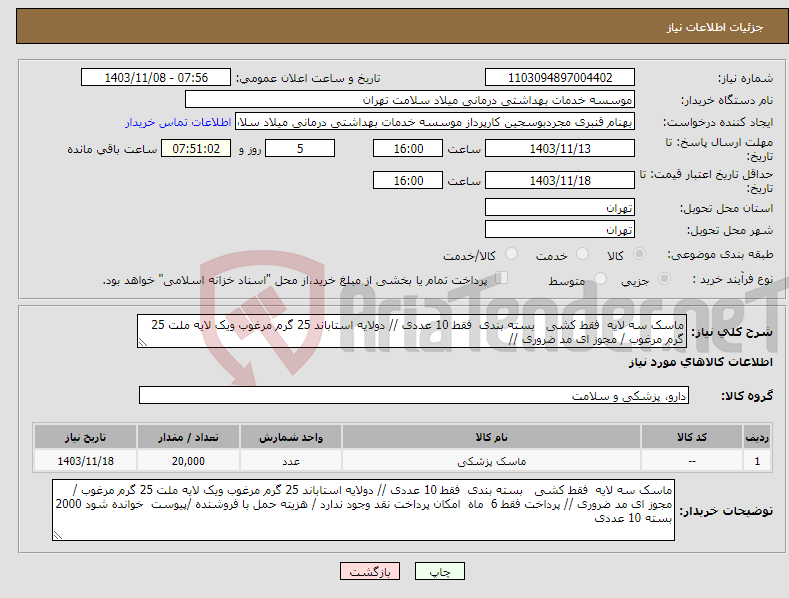
Task: Click the نام کالا column header
Action: [492, 437]
